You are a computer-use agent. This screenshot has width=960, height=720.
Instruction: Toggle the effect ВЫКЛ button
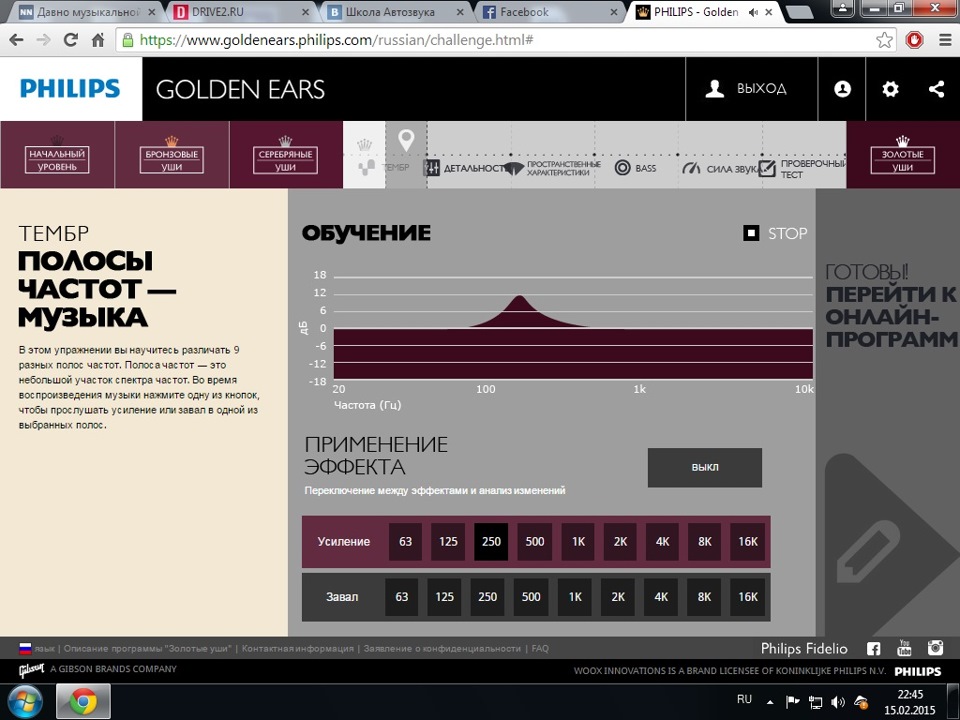[705, 467]
